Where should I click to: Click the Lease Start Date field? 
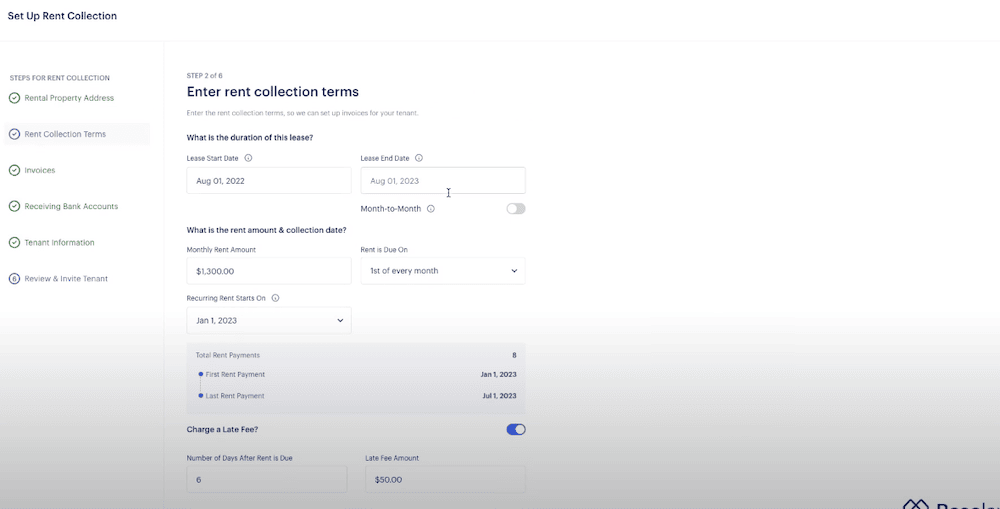pyautogui.click(x=268, y=181)
